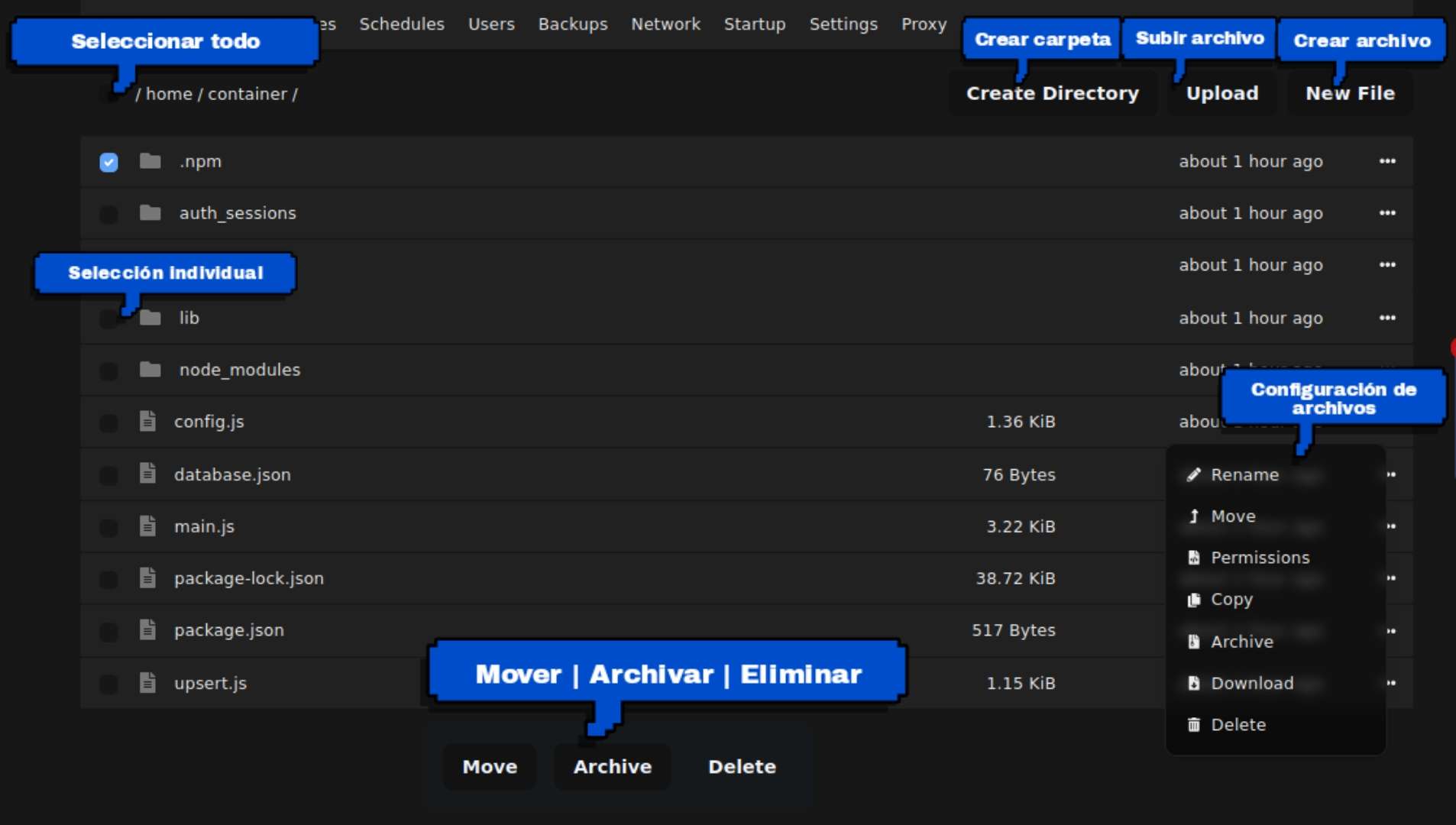This screenshot has height=825, width=1456.
Task: Click the Upload button
Action: 1221,93
